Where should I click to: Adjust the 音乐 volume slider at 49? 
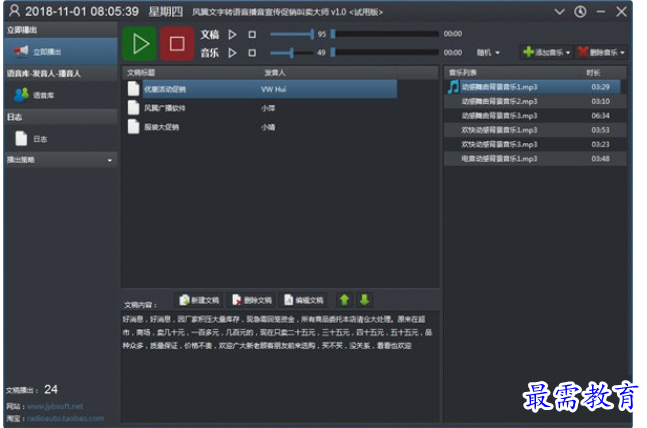click(292, 53)
